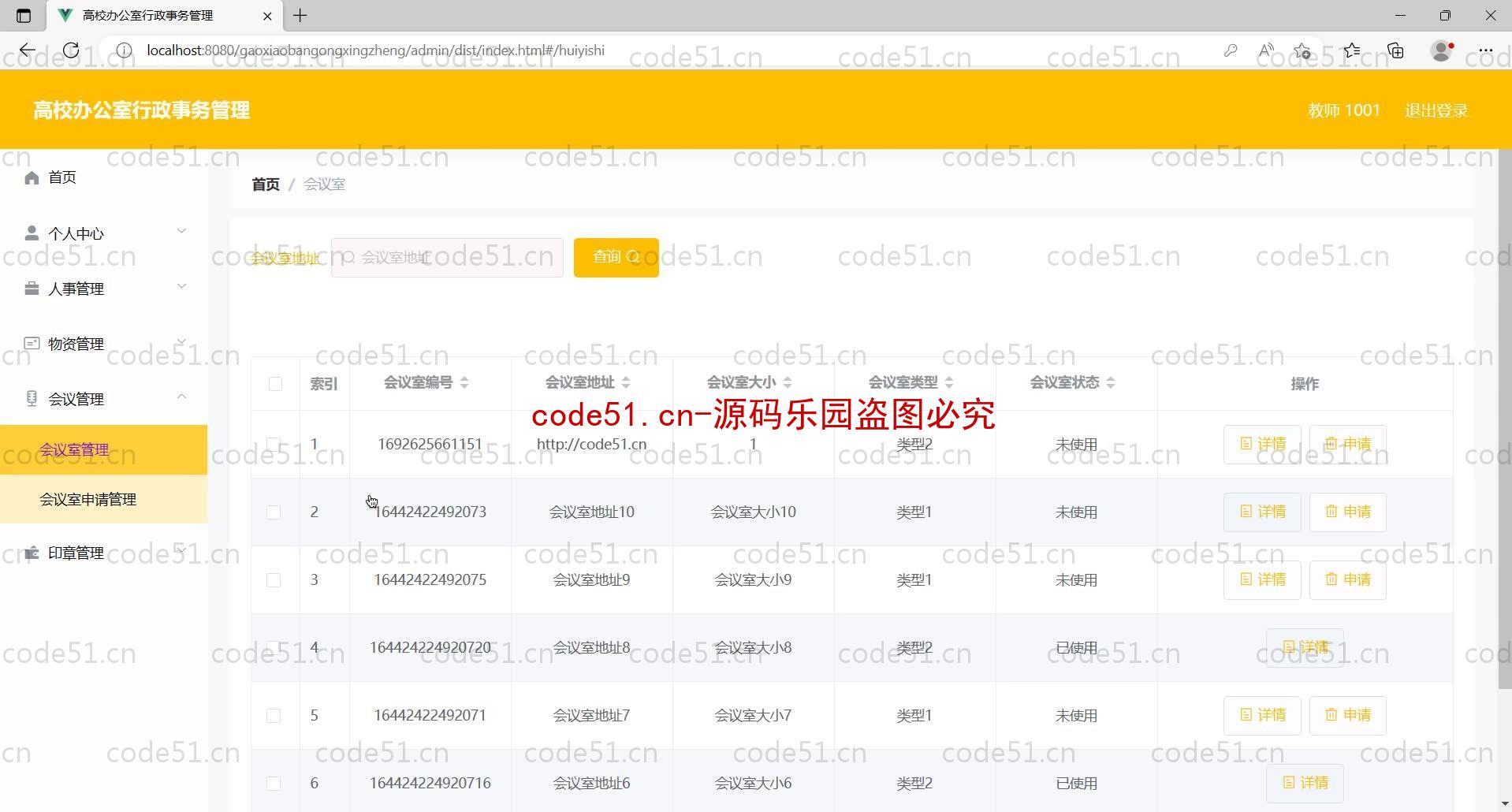
Task: Check the checkbox for row 3
Action: pos(274,580)
